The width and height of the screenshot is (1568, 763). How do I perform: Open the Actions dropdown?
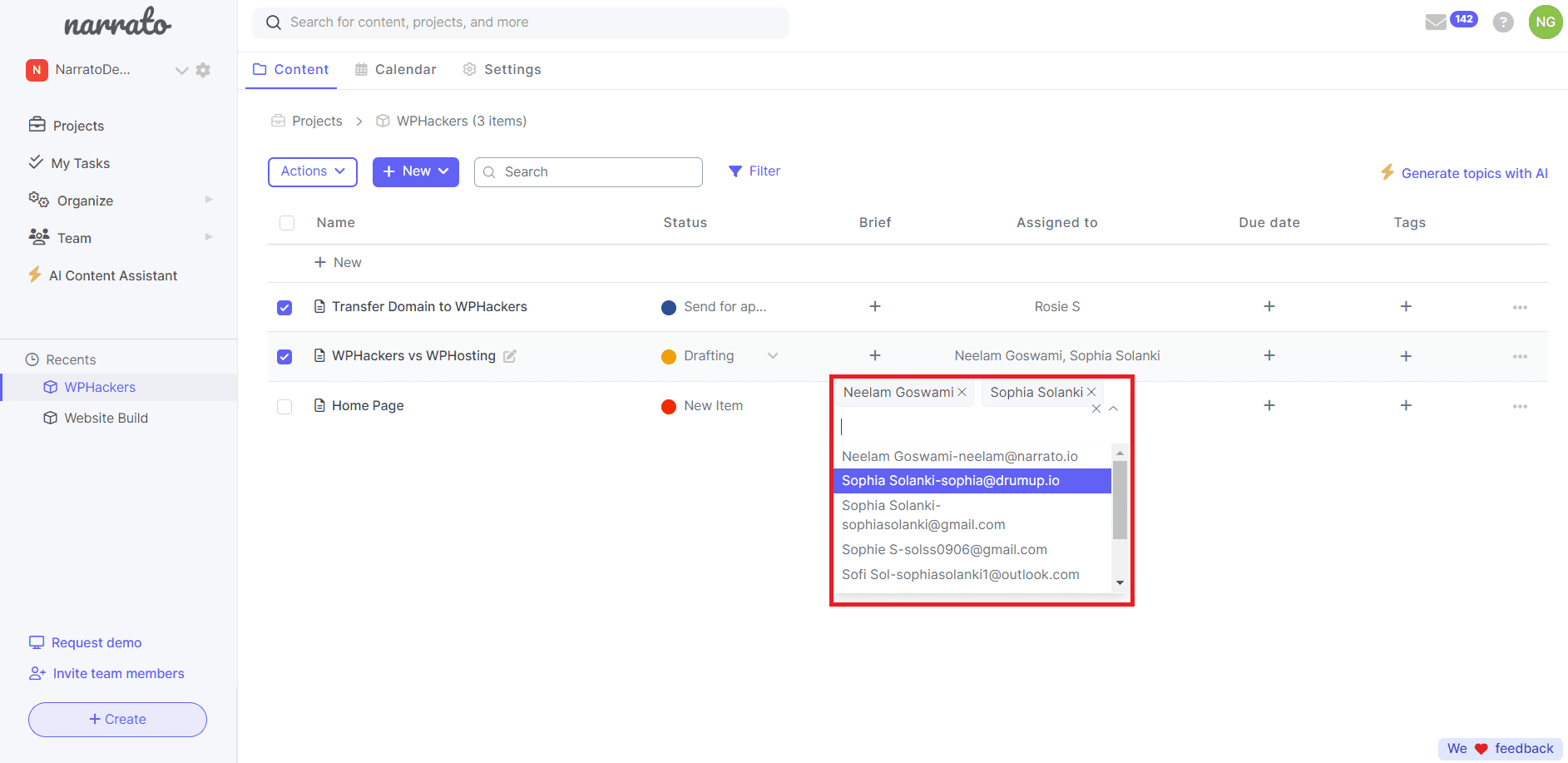tap(313, 172)
